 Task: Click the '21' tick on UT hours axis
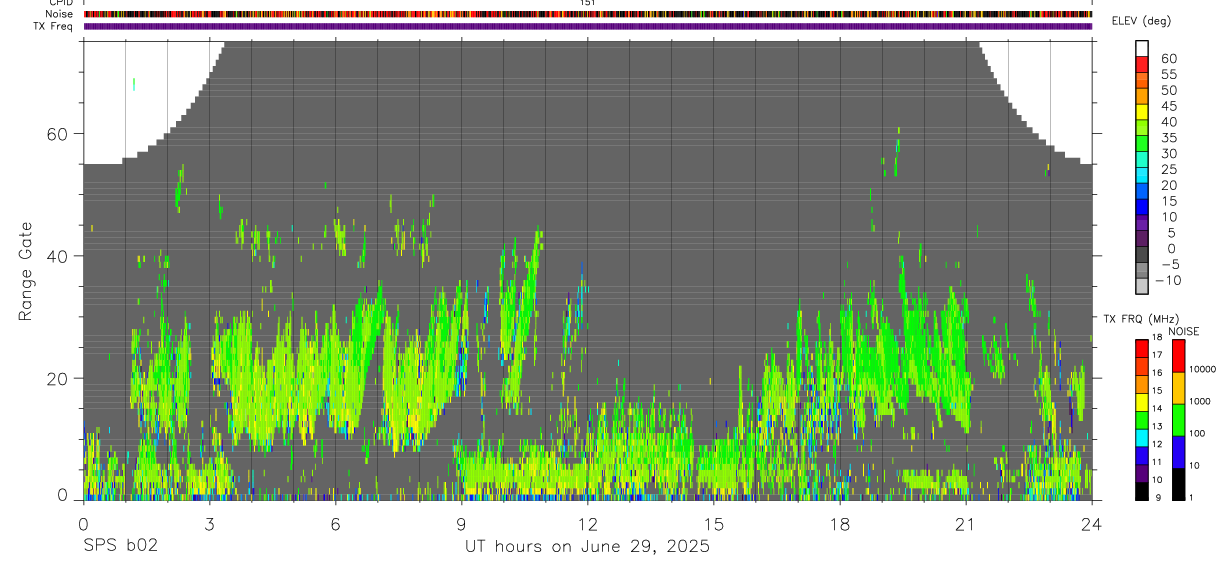[x=965, y=524]
